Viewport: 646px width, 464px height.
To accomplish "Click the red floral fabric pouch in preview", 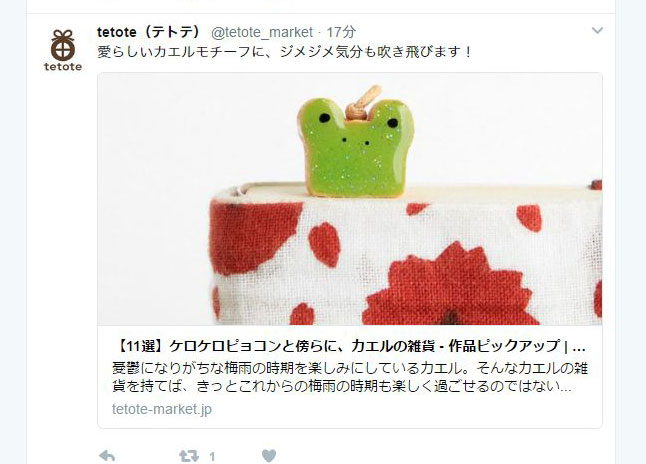I will (406, 255).
